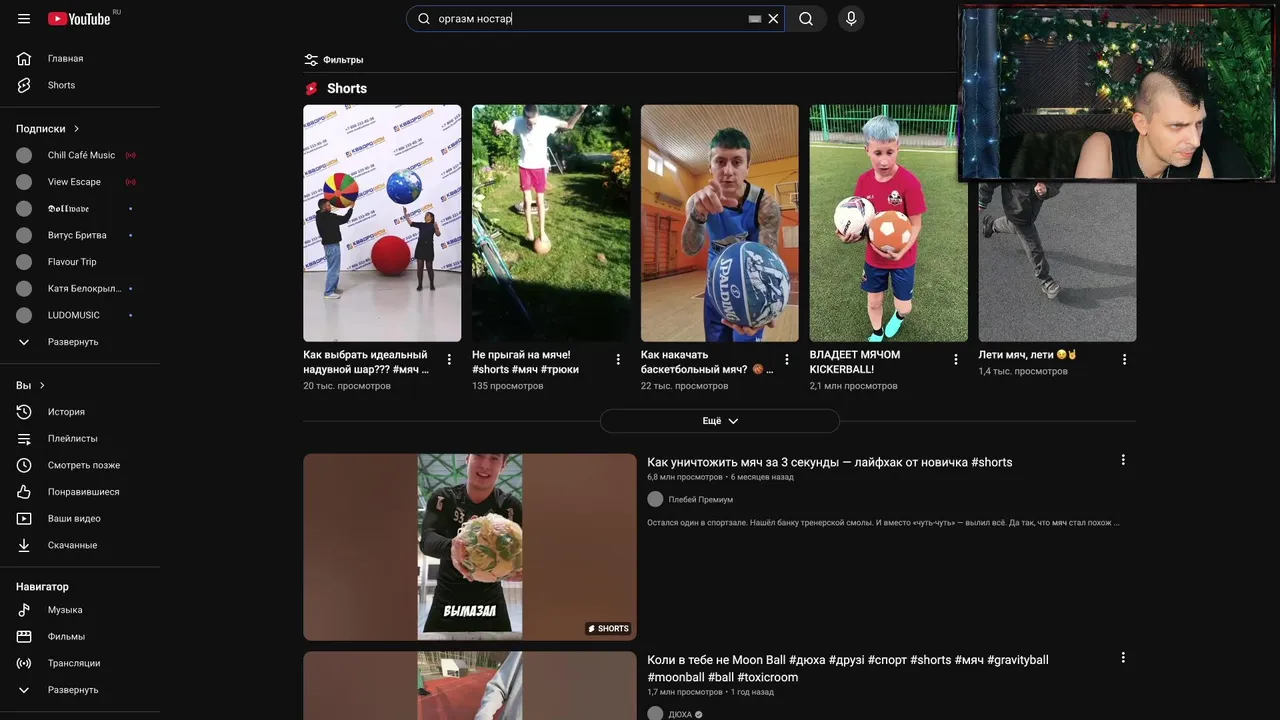
Task: Play 'Лети мяч, лети' short thumbnail
Action: (x=1057, y=262)
